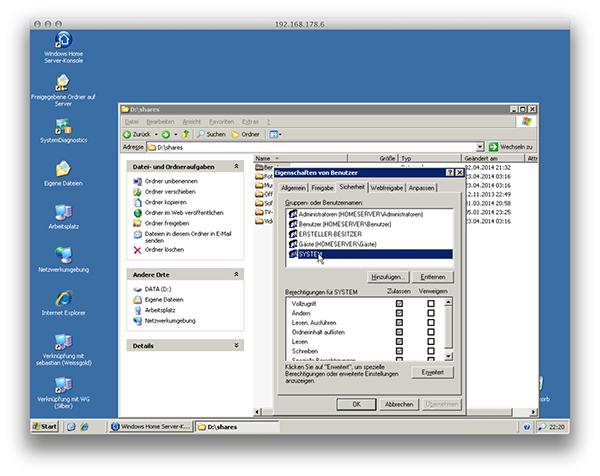Viewport: 600px width, 476px height.
Task: Open the address bar dropdown arrow
Action: (x=480, y=147)
